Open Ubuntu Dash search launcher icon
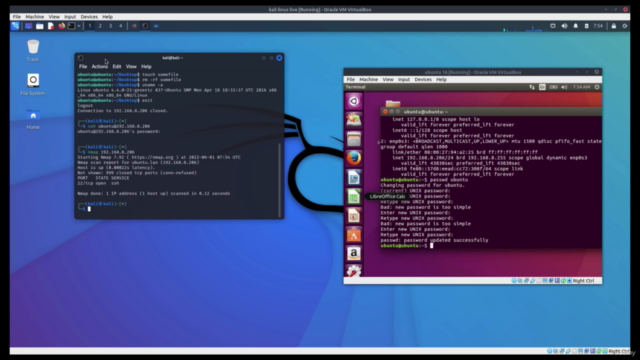The height and width of the screenshot is (360, 640). pos(354,101)
